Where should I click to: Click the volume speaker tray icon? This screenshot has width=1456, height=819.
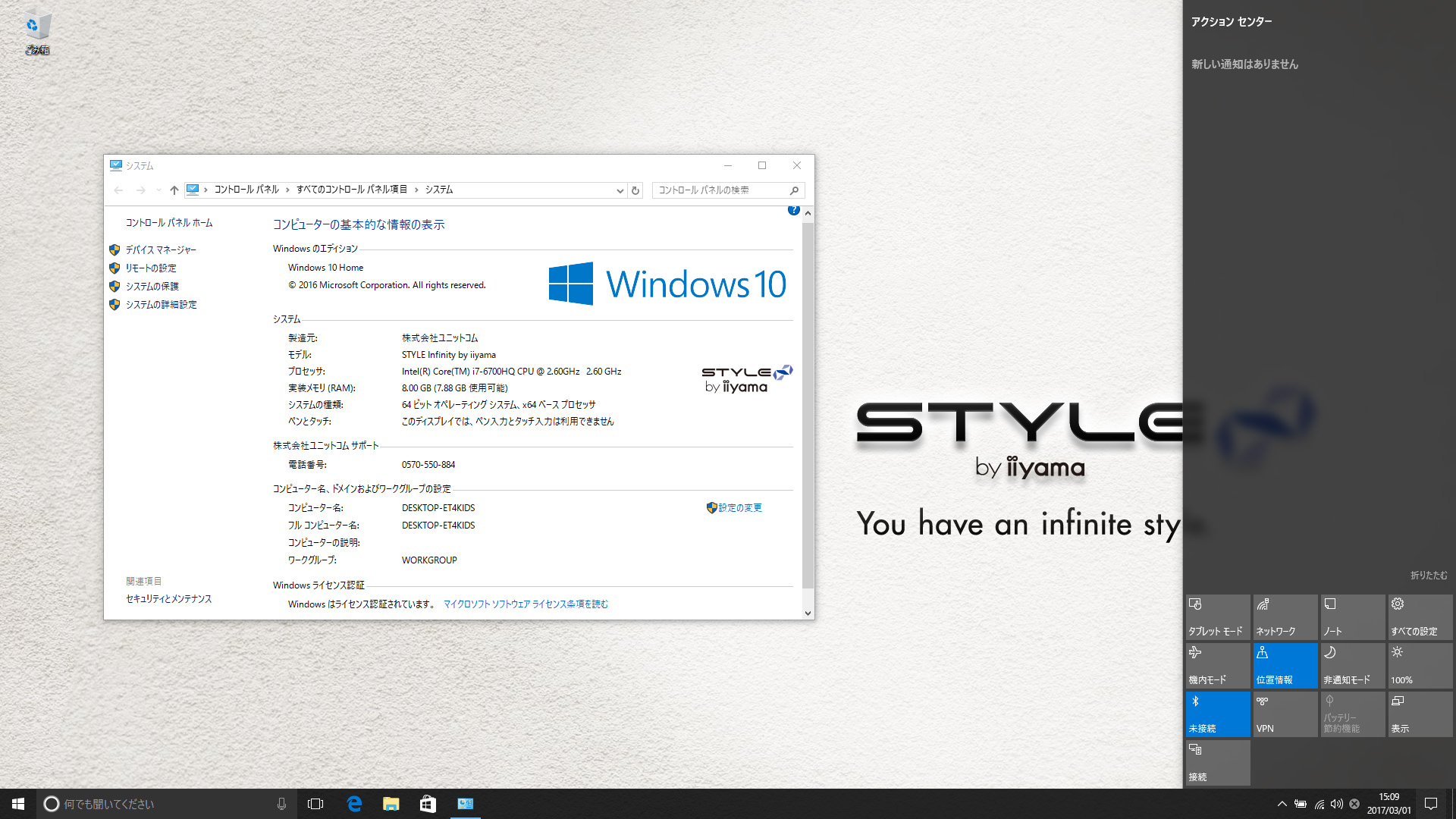(1337, 804)
